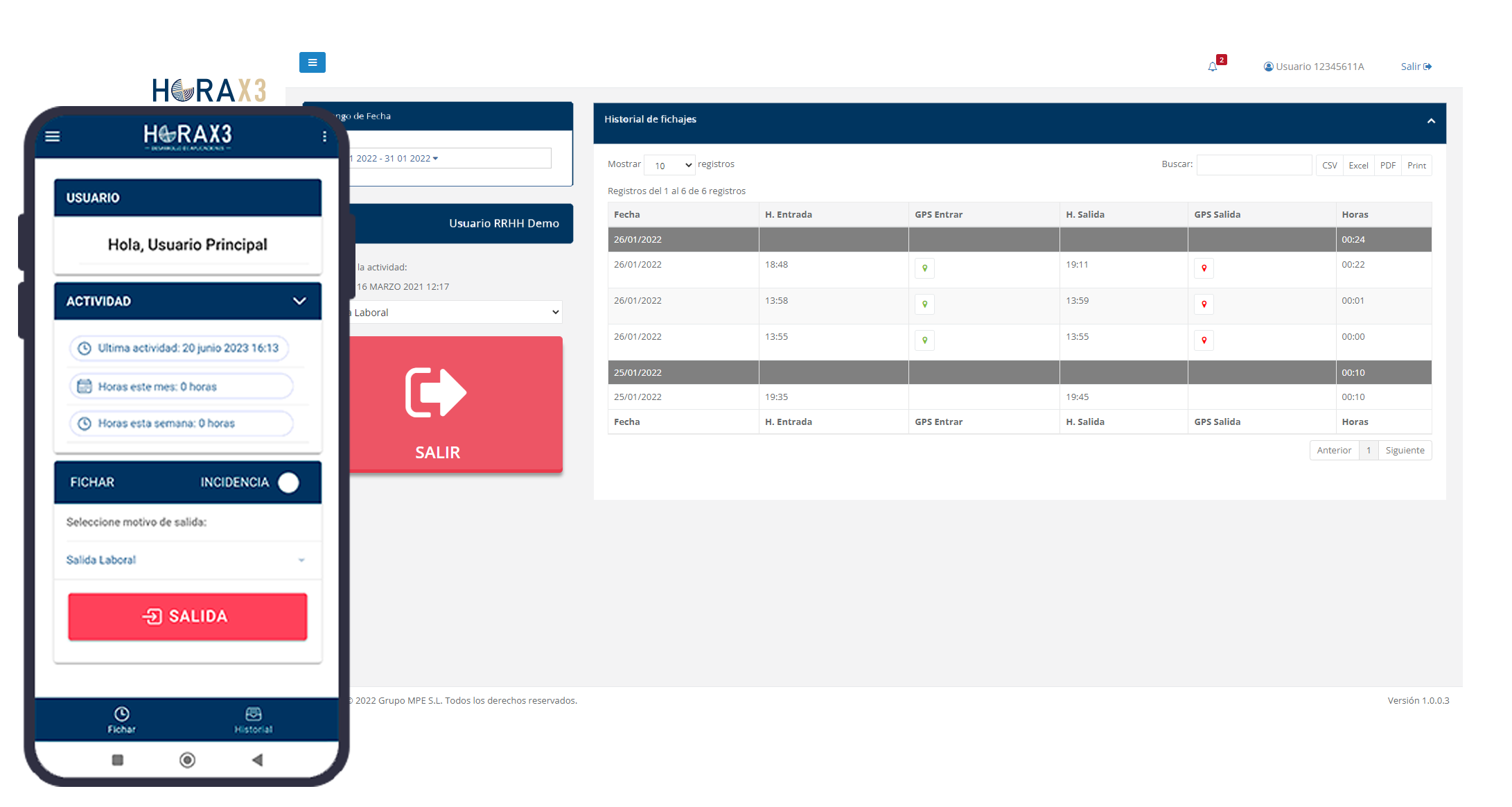Screen dimensions: 1512x807
Task: Toggle the Incidencia switch on
Action: 288,483
